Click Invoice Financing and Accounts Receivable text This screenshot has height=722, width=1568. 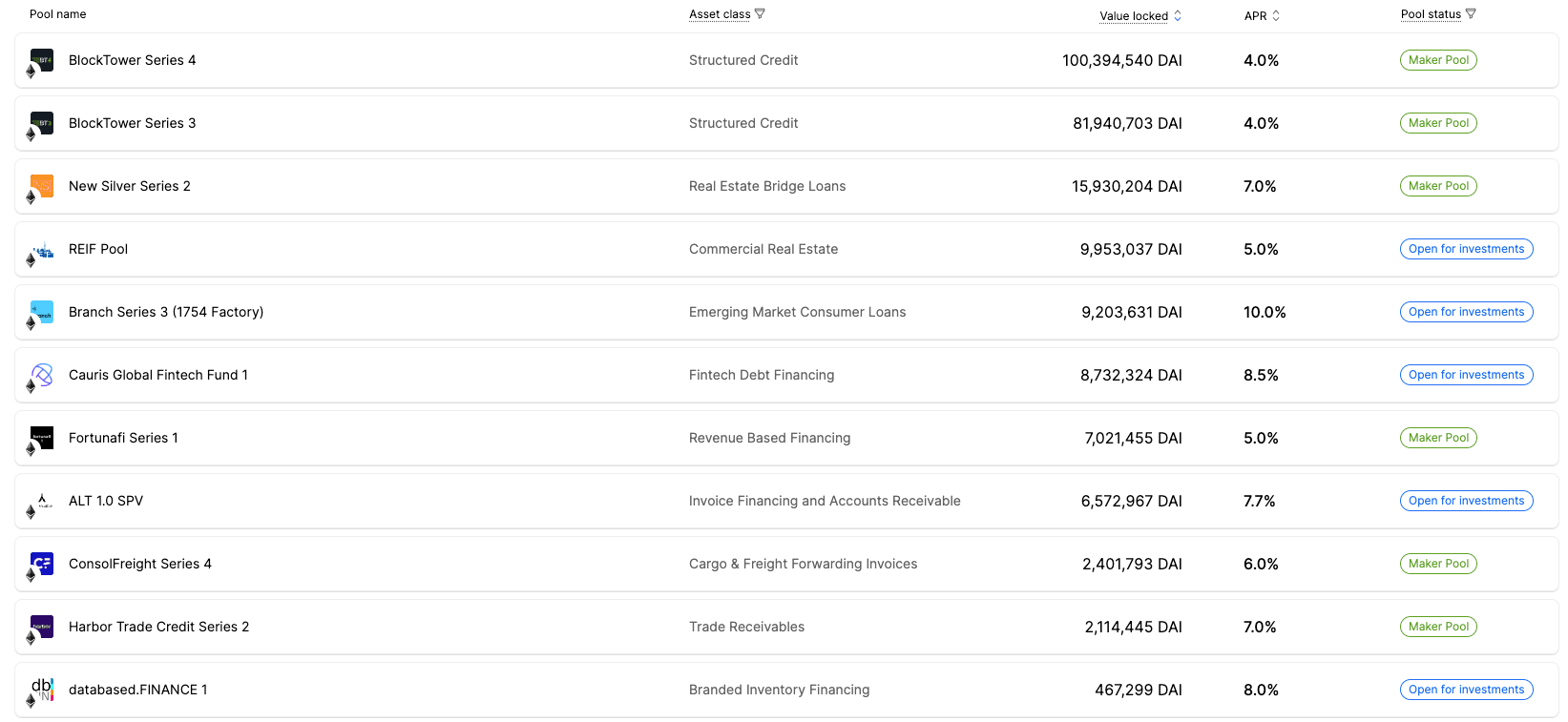[x=825, y=501]
